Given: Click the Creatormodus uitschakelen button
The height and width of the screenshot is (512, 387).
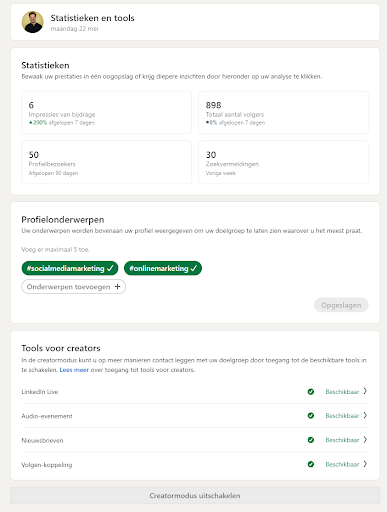Looking at the screenshot, I should click(x=195, y=496).
